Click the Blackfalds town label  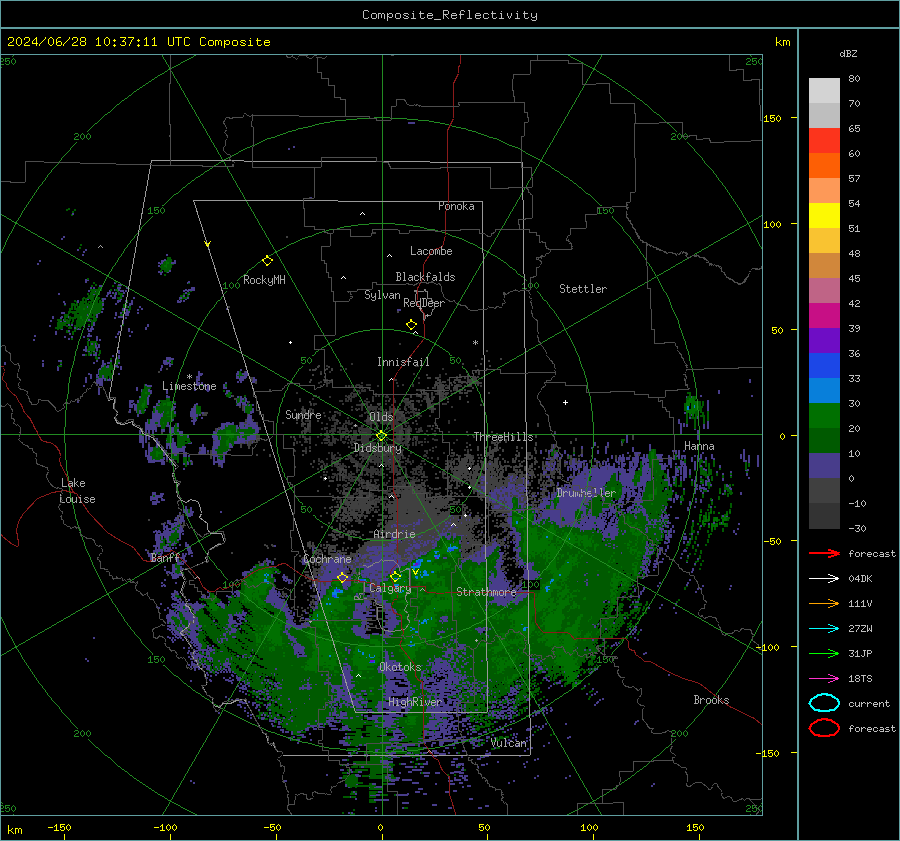coord(425,277)
